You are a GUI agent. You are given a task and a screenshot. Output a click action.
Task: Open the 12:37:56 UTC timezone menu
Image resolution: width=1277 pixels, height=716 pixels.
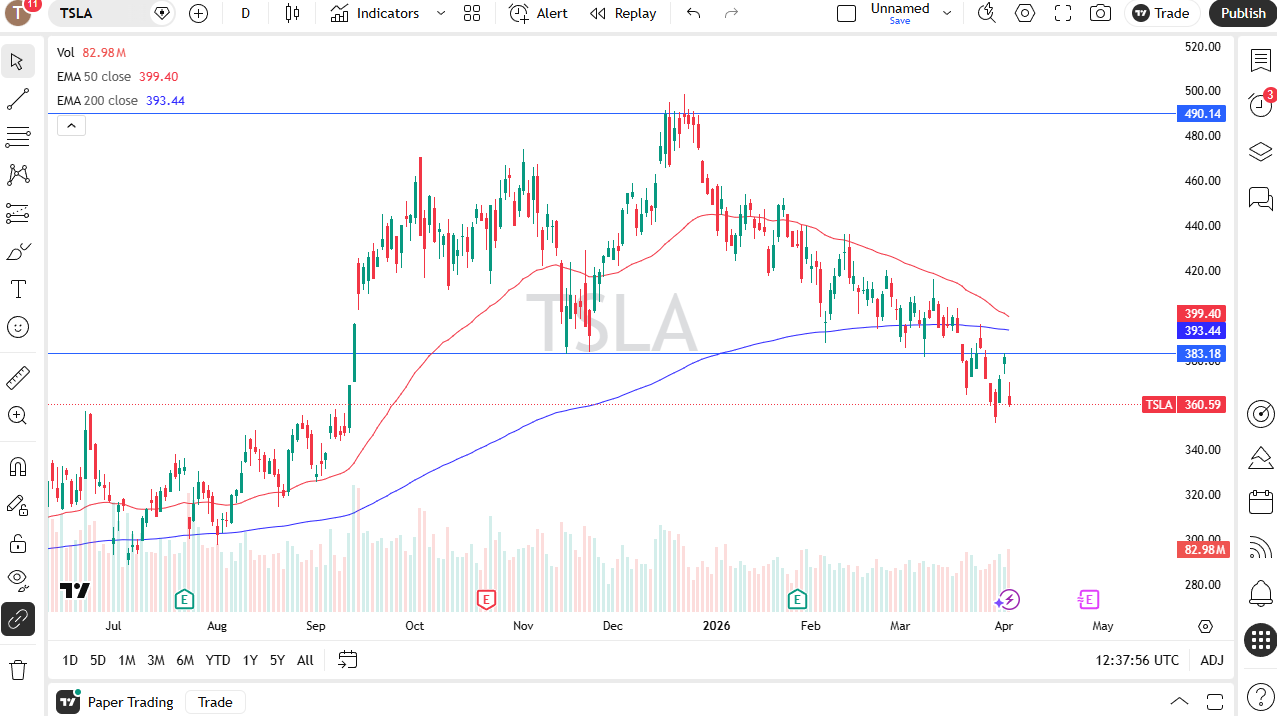pos(1137,660)
